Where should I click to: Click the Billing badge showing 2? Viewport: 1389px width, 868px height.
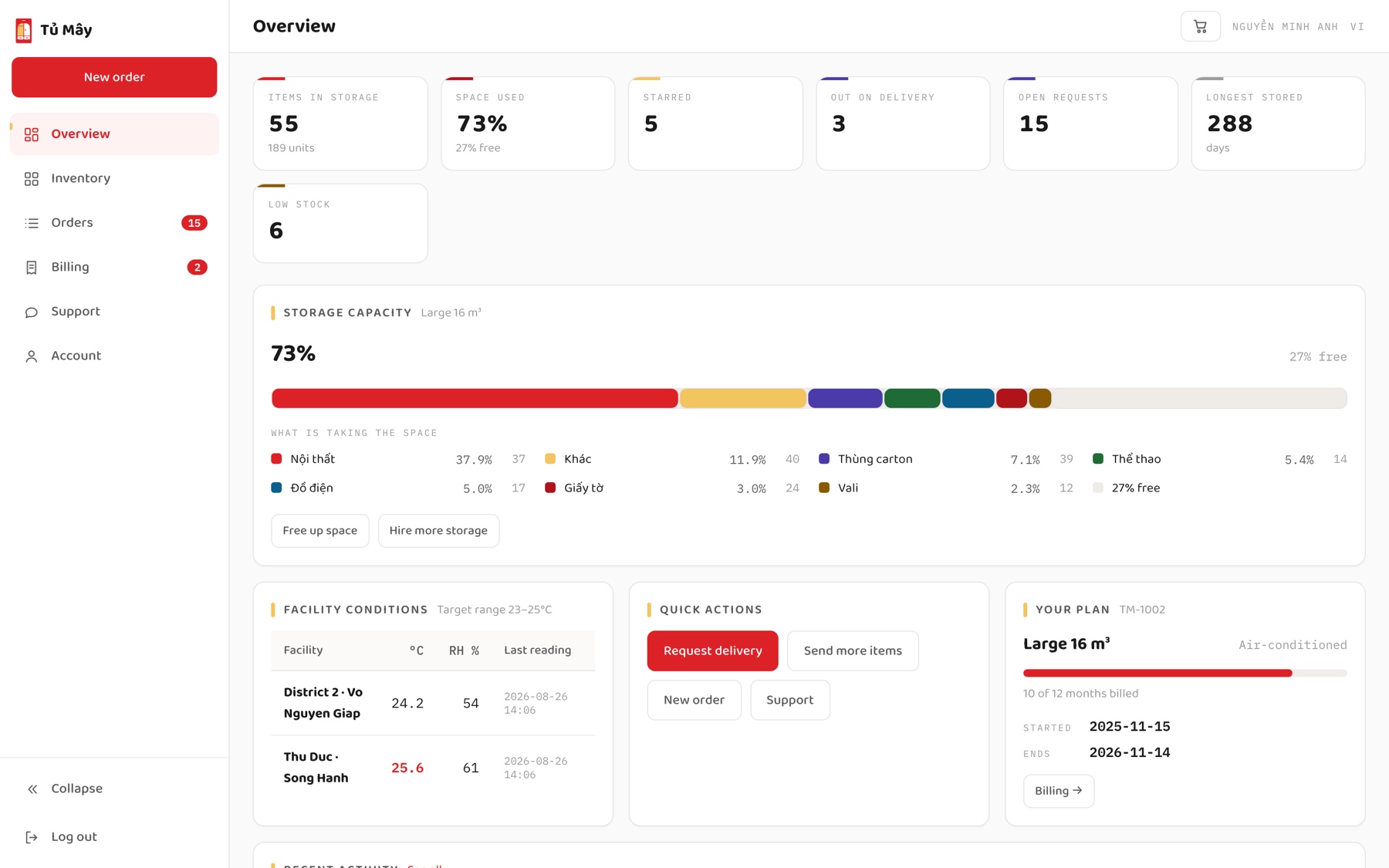[197, 267]
